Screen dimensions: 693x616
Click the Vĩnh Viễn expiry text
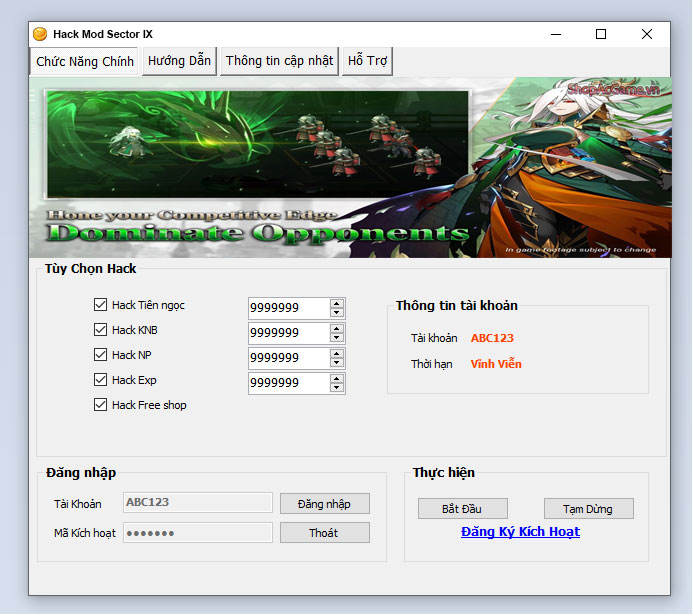496,364
